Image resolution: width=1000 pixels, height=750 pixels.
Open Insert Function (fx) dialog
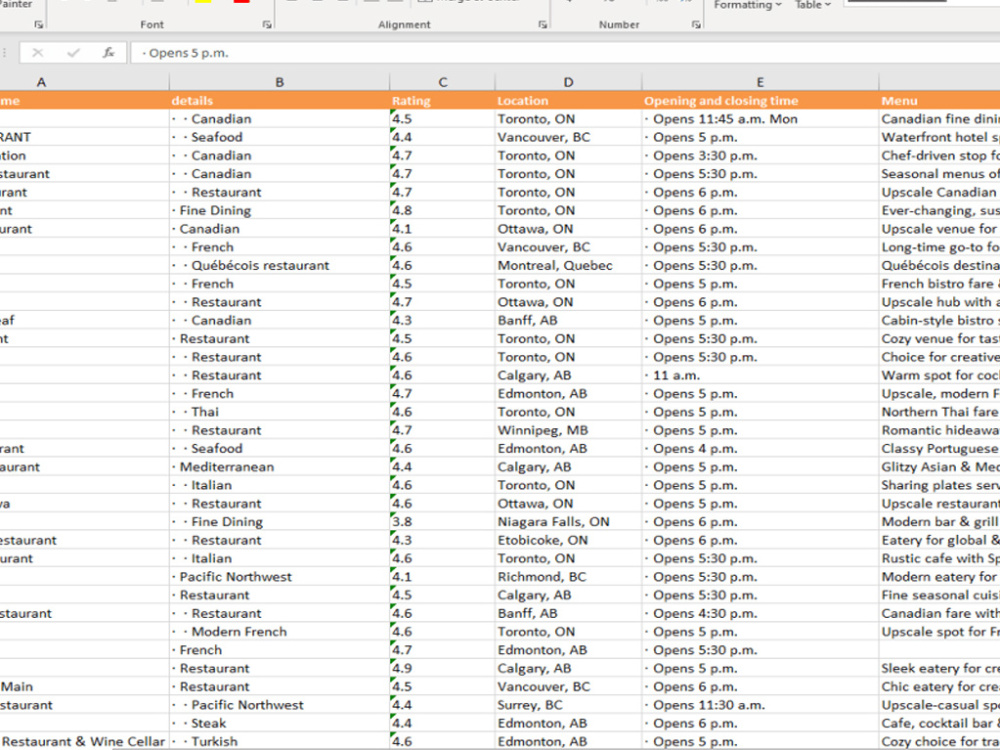coord(108,53)
